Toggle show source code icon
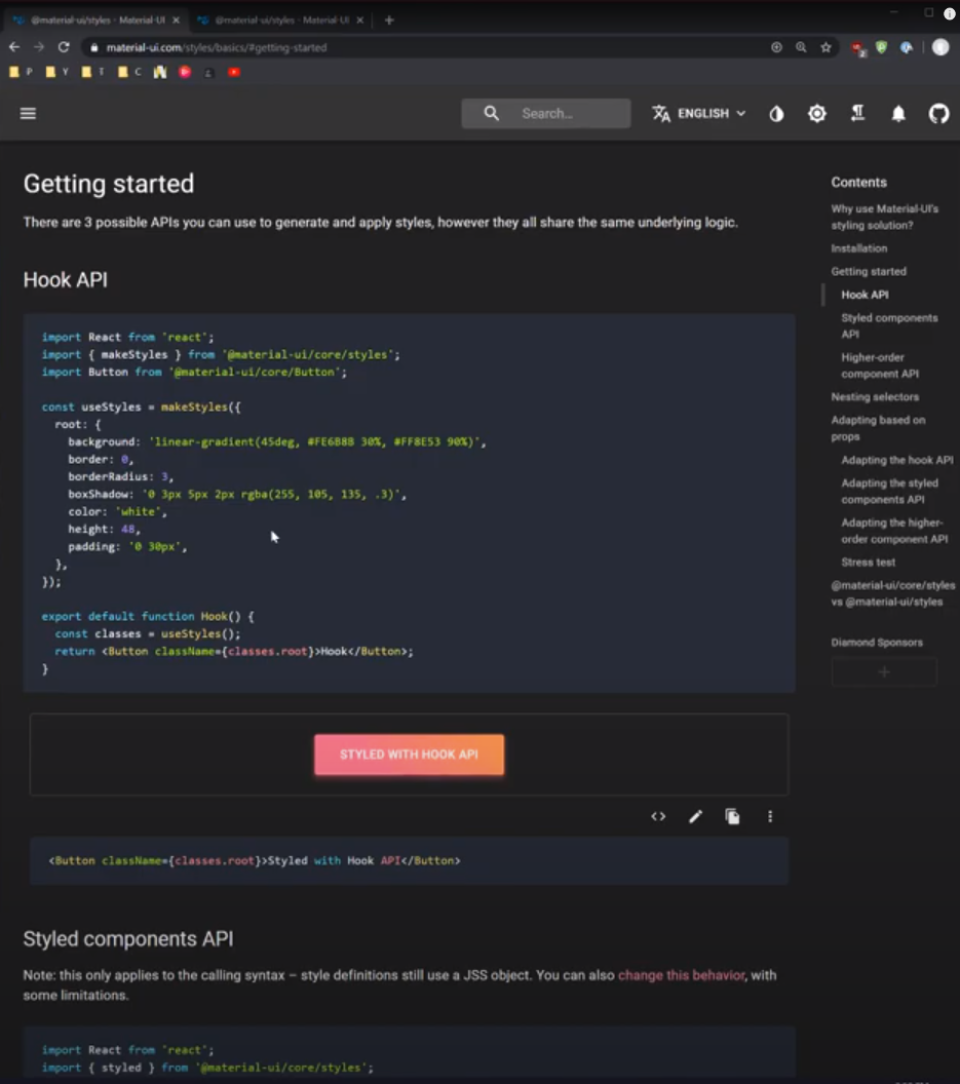The image size is (960, 1084). coord(658,816)
